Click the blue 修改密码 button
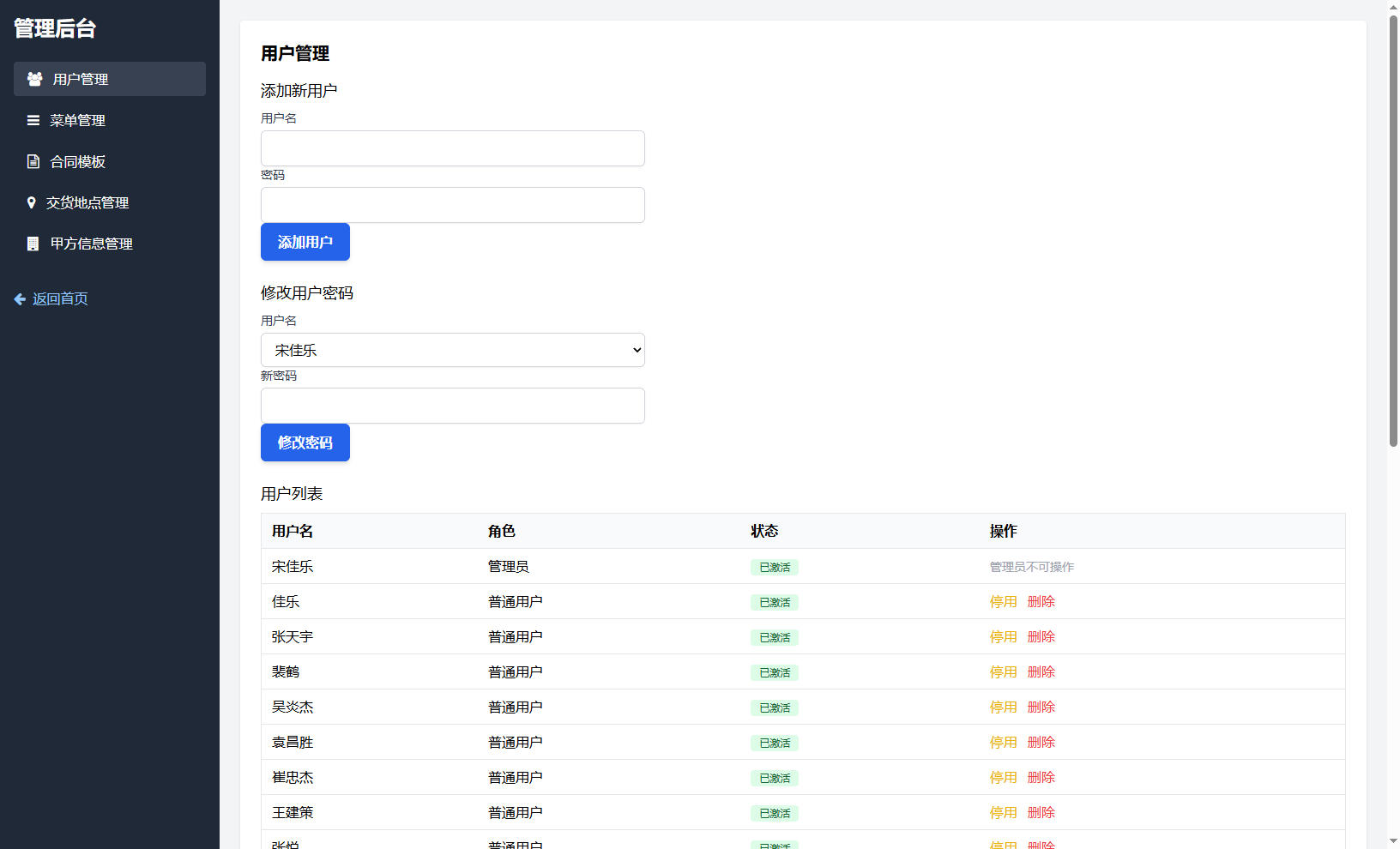 pos(305,443)
